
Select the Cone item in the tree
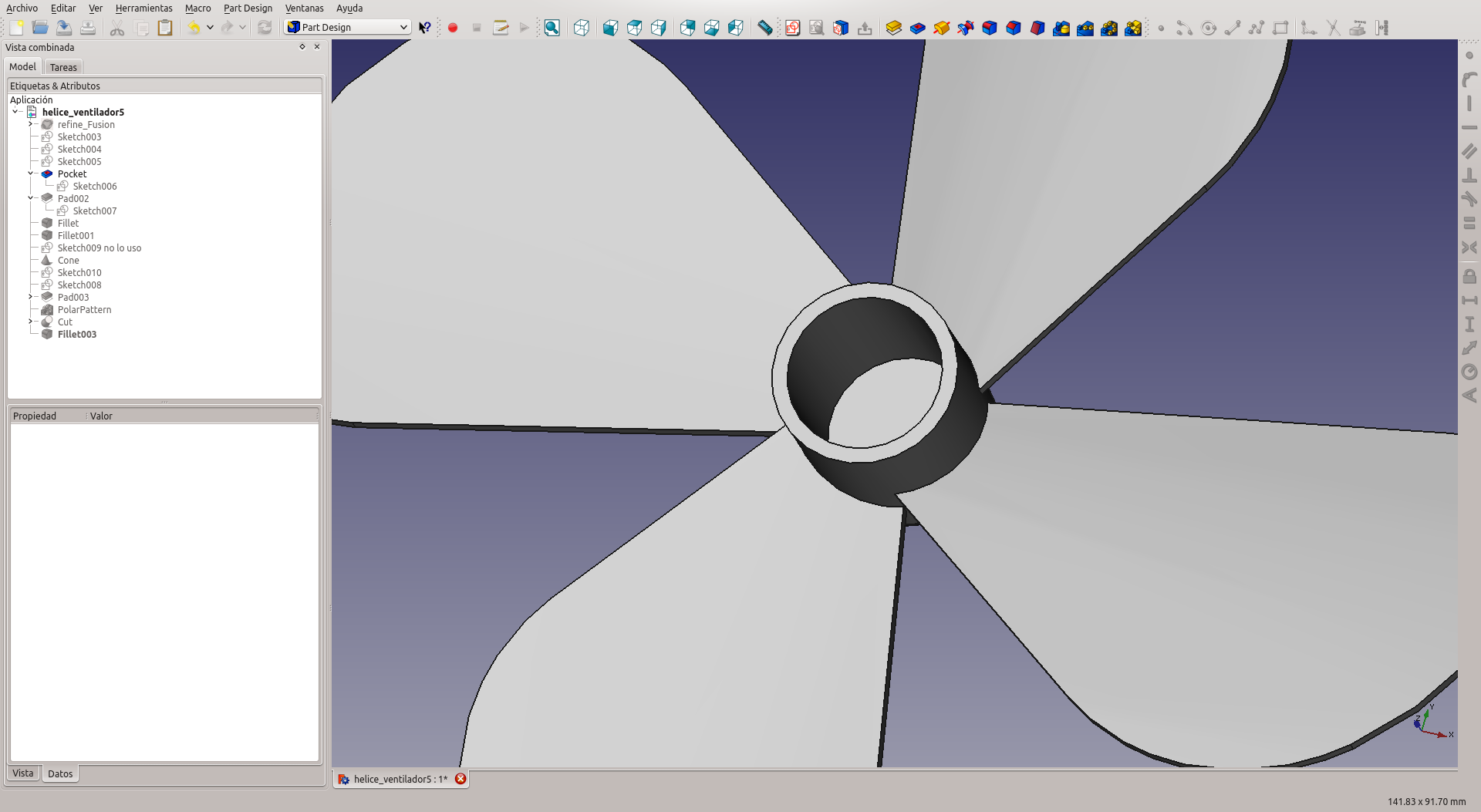coord(69,260)
